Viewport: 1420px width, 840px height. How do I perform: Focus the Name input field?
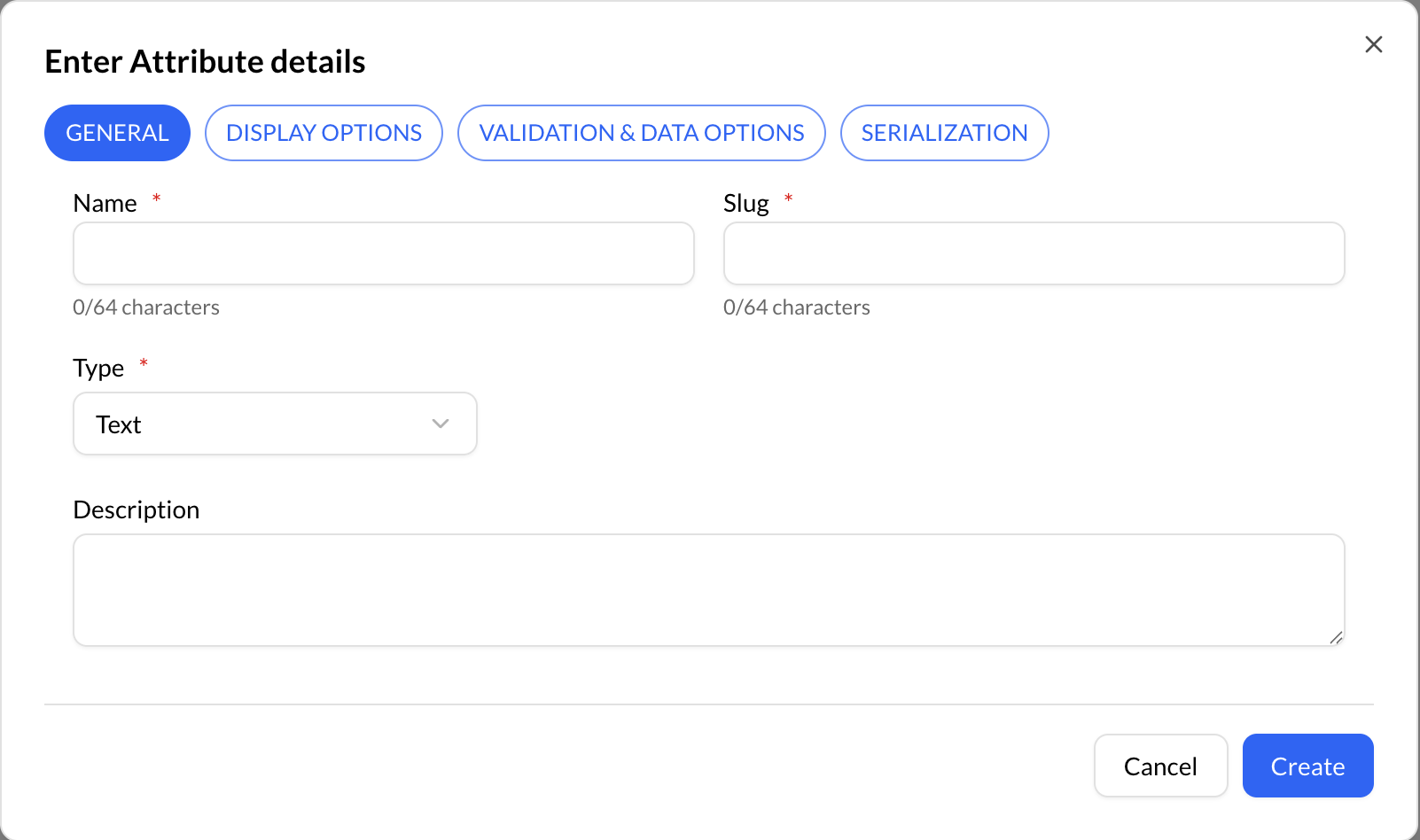point(383,253)
